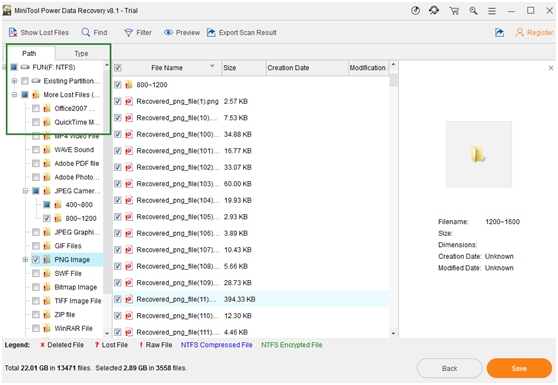Click tree panel scrollbar down arrow

[x=107, y=333]
